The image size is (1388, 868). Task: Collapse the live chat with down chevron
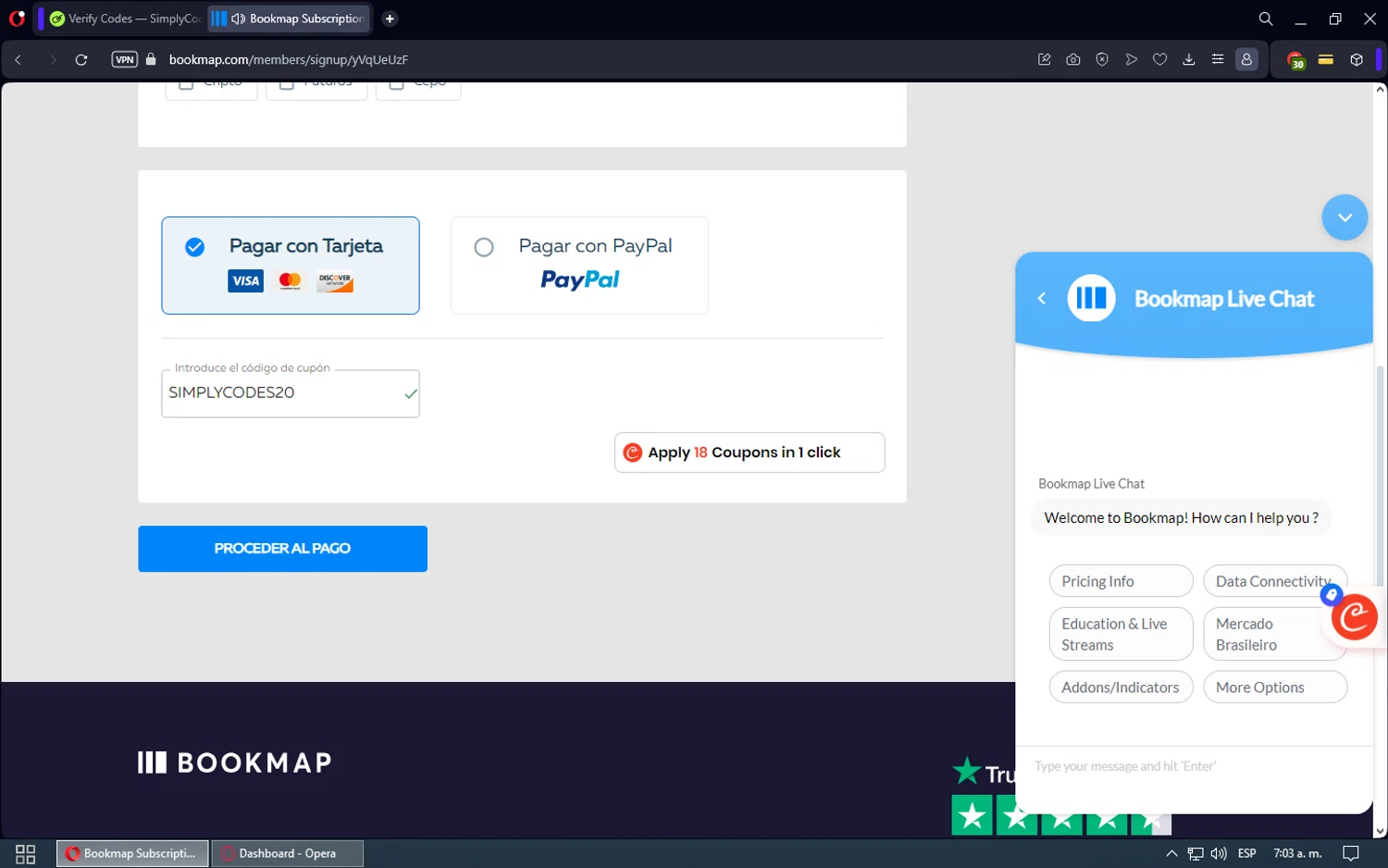click(x=1345, y=217)
